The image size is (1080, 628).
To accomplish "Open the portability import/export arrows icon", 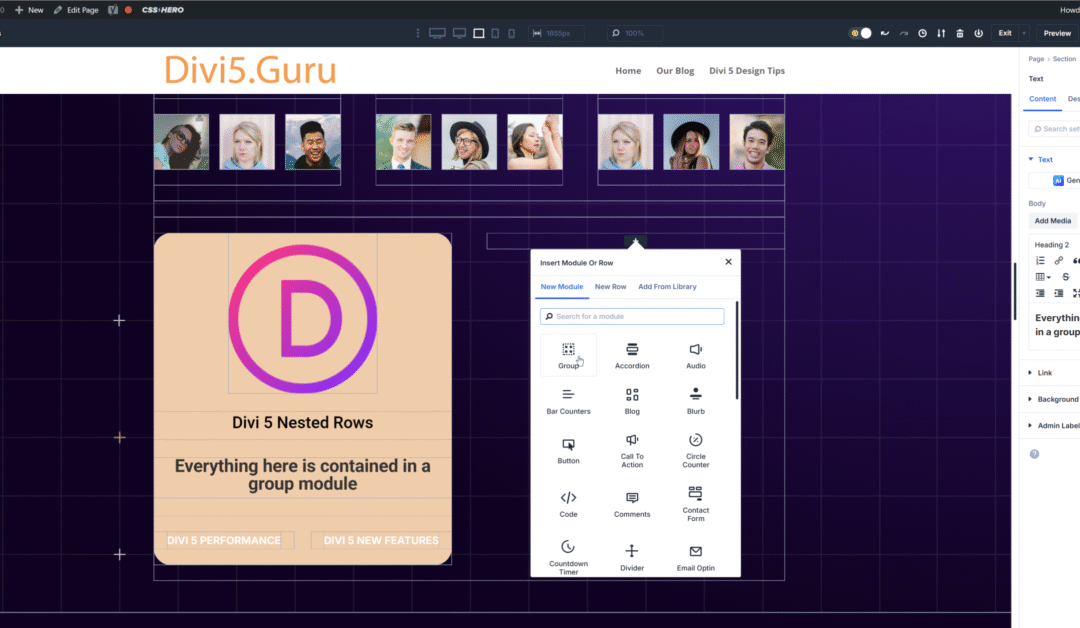I will coord(941,33).
